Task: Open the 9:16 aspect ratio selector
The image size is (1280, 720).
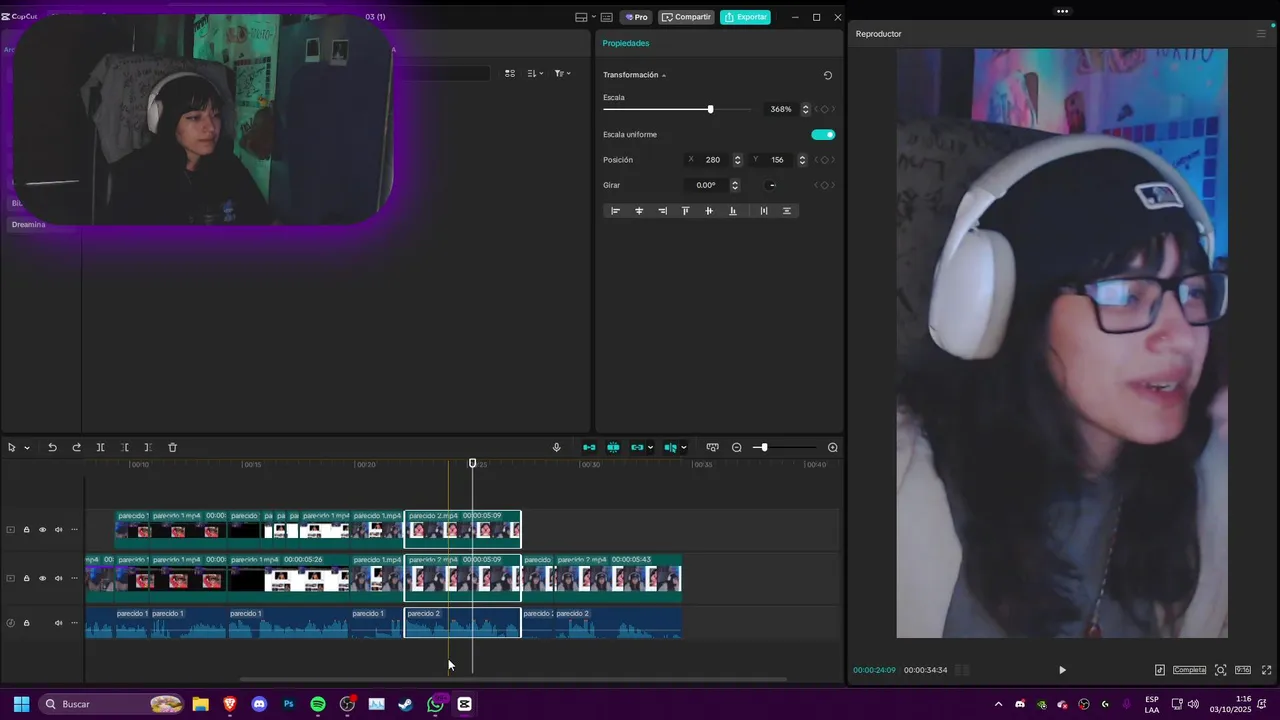Action: click(x=1243, y=670)
